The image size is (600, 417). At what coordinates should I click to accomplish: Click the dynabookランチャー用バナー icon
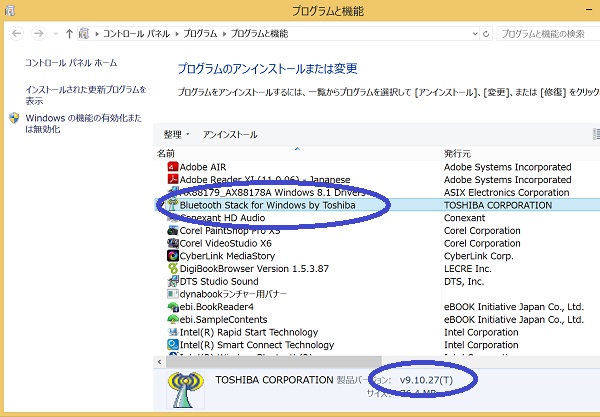point(173,294)
